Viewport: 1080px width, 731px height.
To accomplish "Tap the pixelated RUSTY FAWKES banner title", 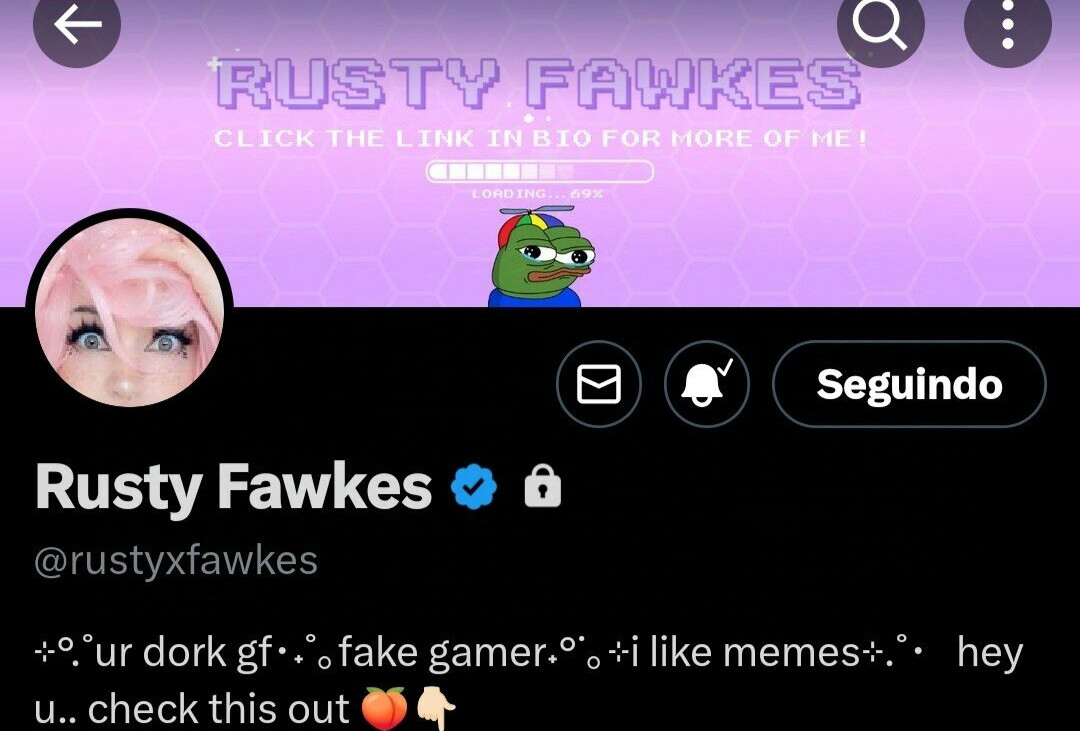I will [x=537, y=83].
